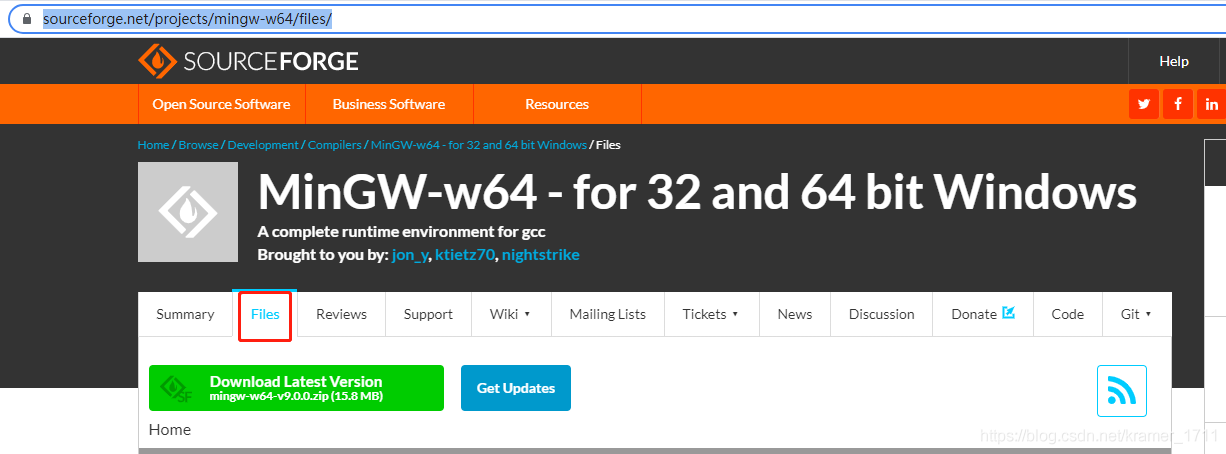Open the Mailing Lists tab

coord(608,314)
